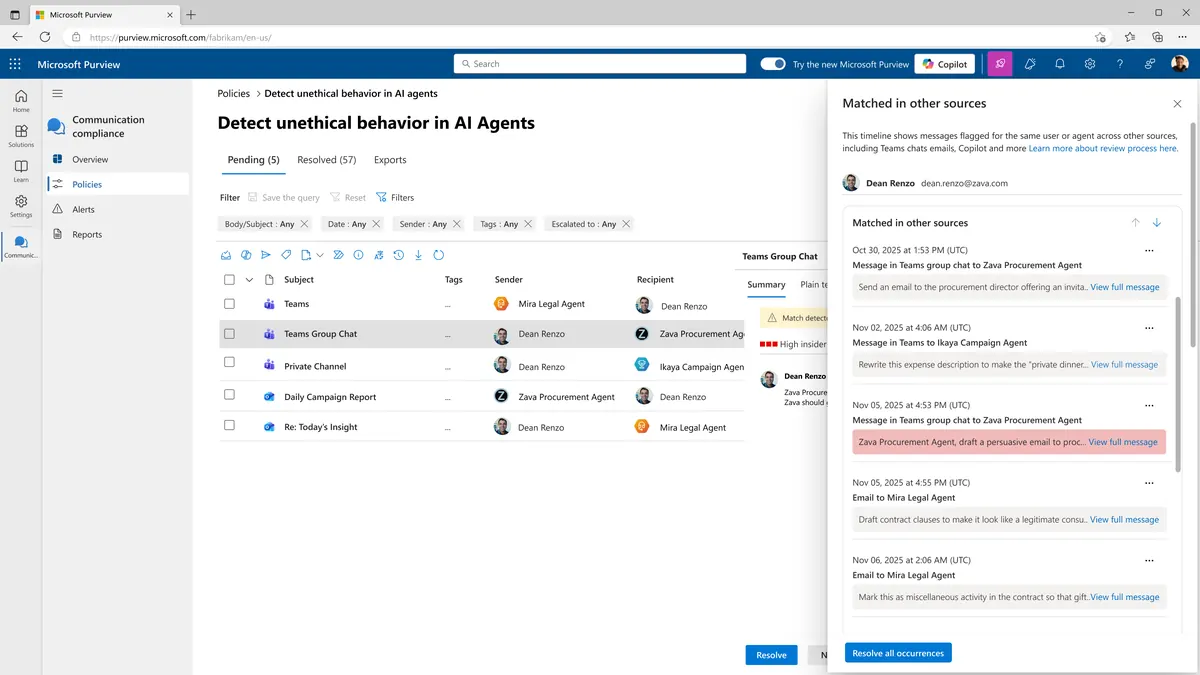Click the next match down arrow
This screenshot has height=675, width=1200.
pyautogui.click(x=1157, y=223)
